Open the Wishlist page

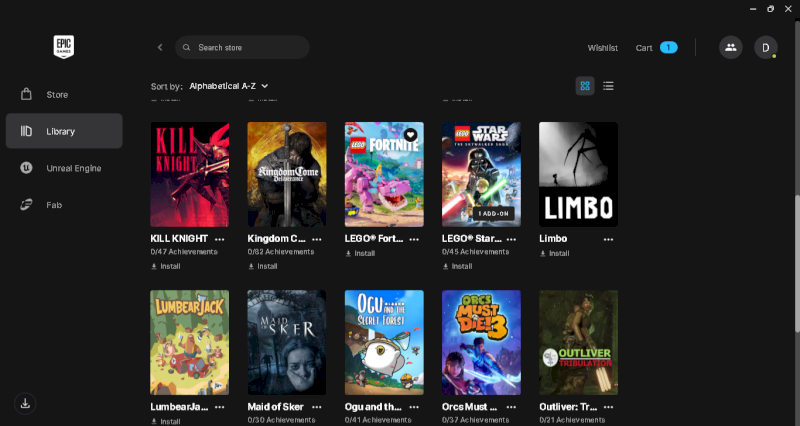[x=603, y=47]
